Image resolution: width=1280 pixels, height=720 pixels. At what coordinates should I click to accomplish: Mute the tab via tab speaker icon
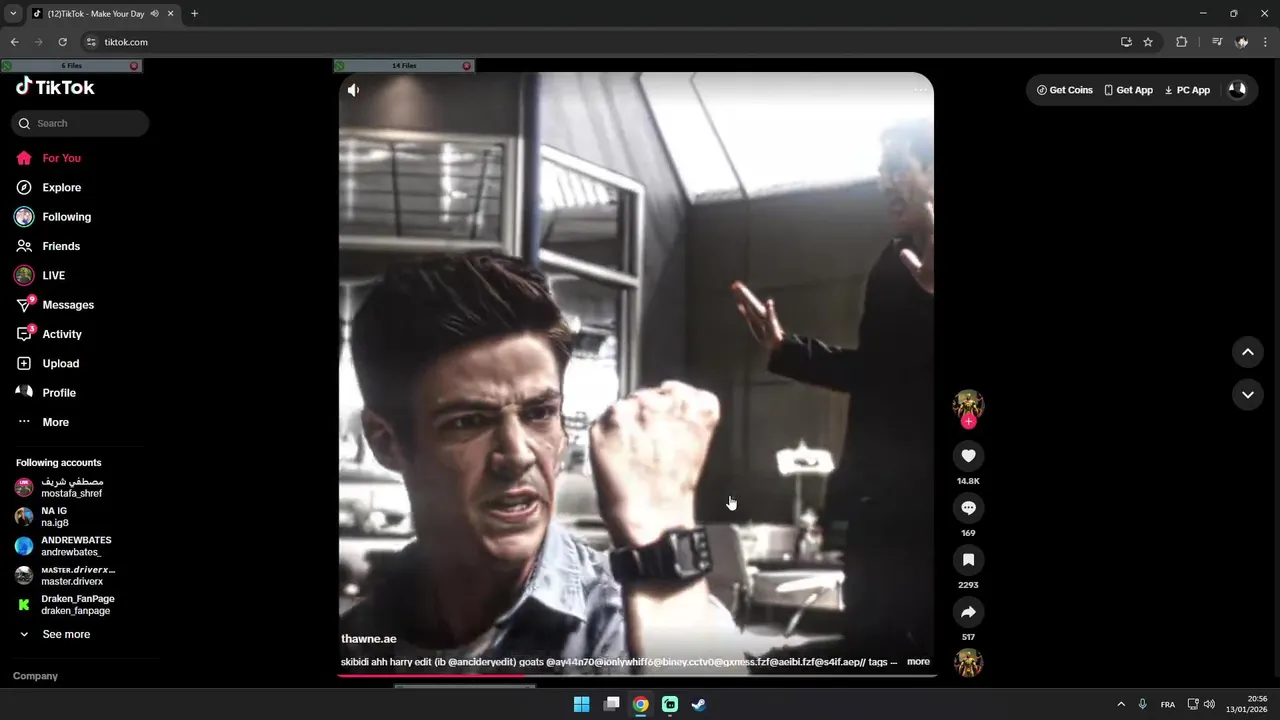[x=154, y=14]
